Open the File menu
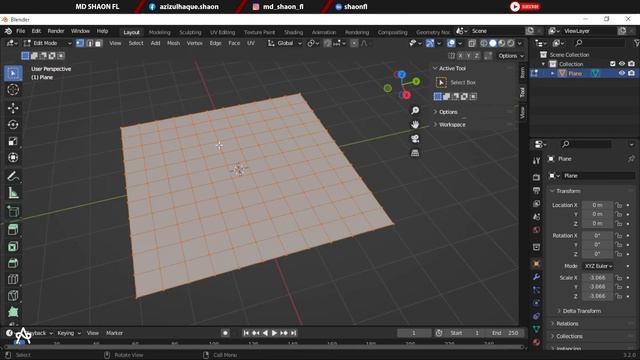Screen dimensions: 640x360 (x=20, y=31)
